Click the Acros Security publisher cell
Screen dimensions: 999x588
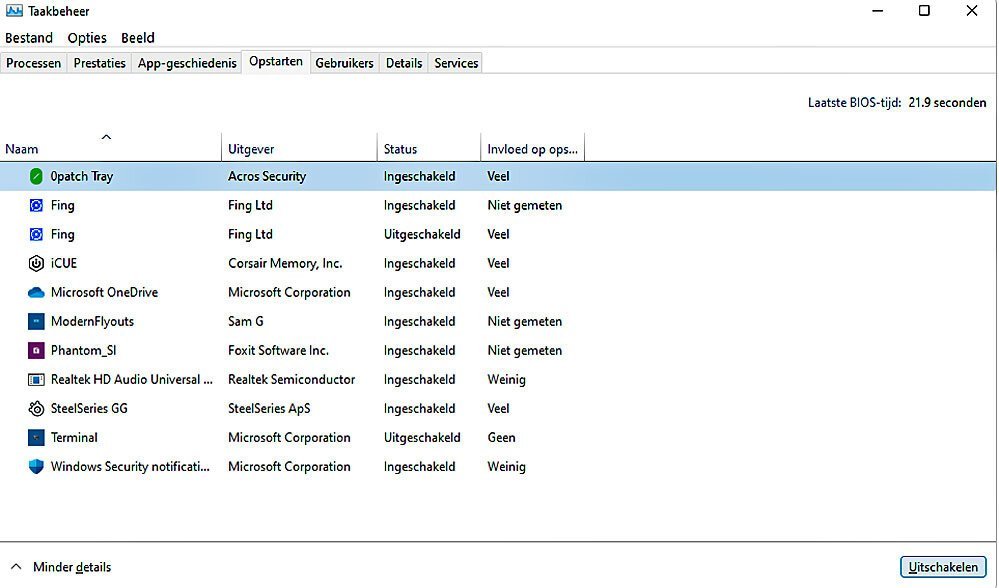[267, 176]
